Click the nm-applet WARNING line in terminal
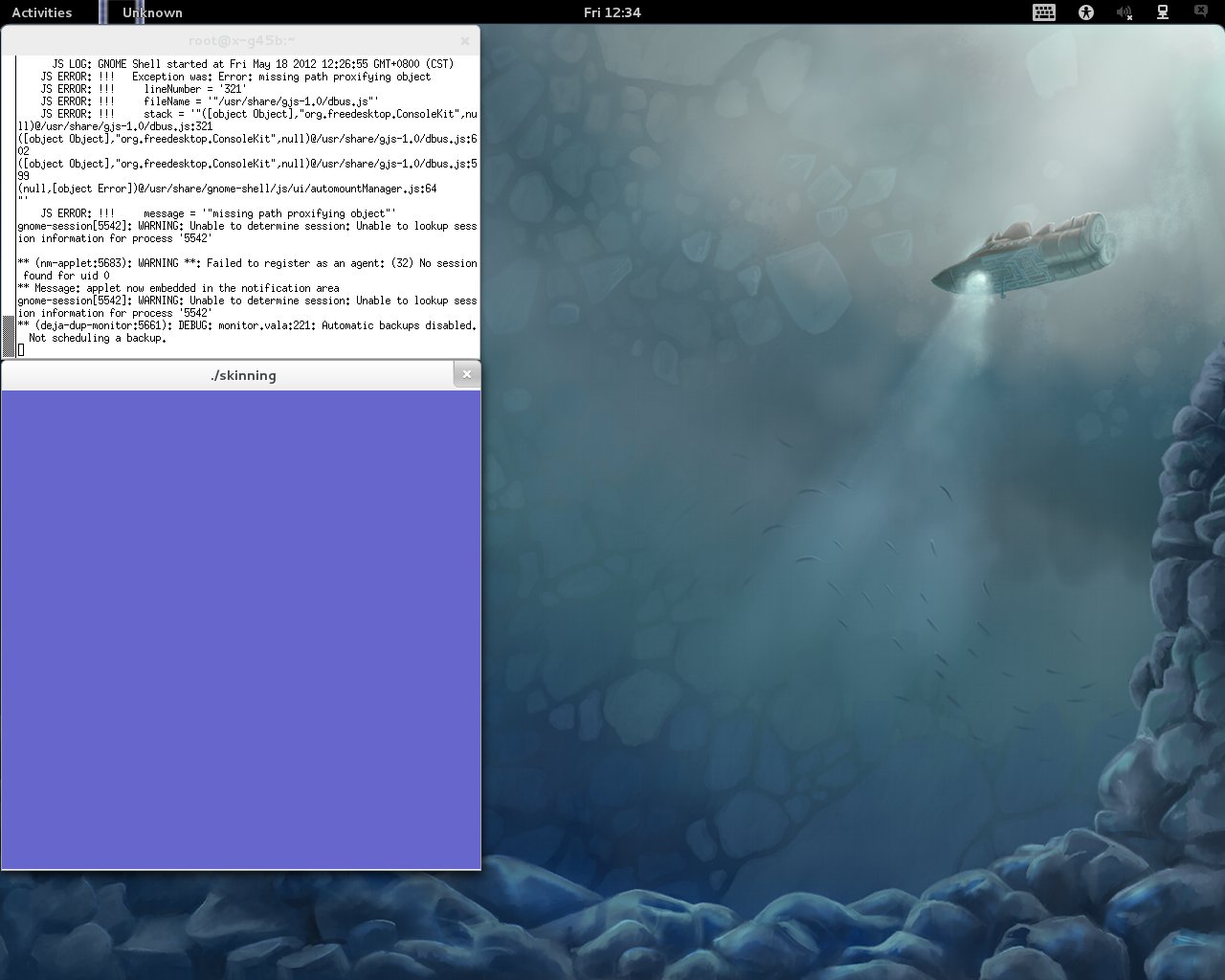Image resolution: width=1225 pixels, height=980 pixels. tap(247, 263)
